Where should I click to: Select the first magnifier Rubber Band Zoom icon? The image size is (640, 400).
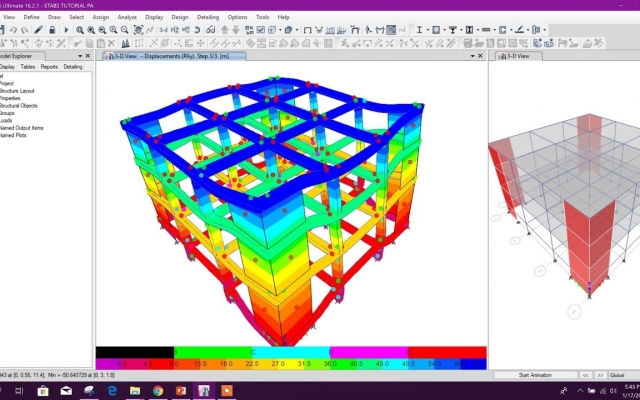pyautogui.click(x=80, y=30)
